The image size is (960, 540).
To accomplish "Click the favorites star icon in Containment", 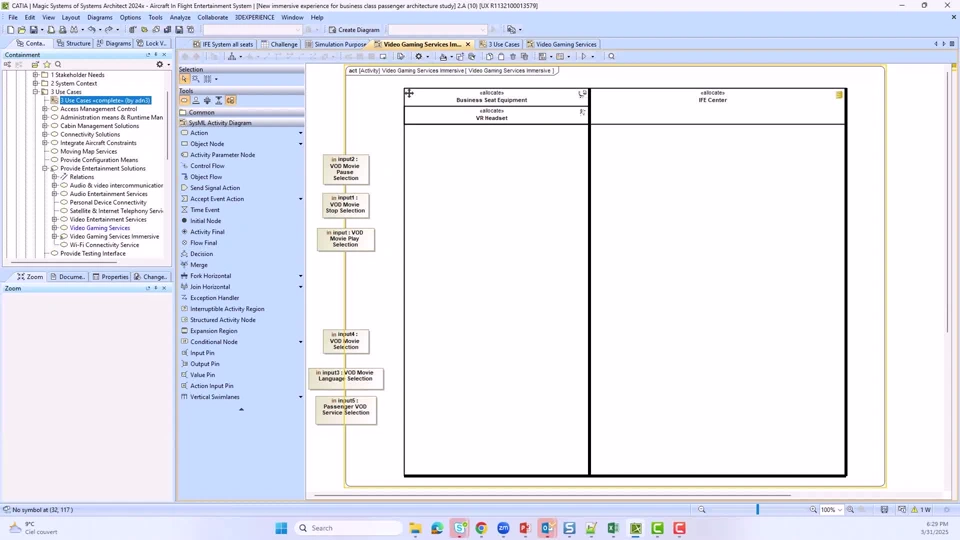I will click(x=47, y=64).
